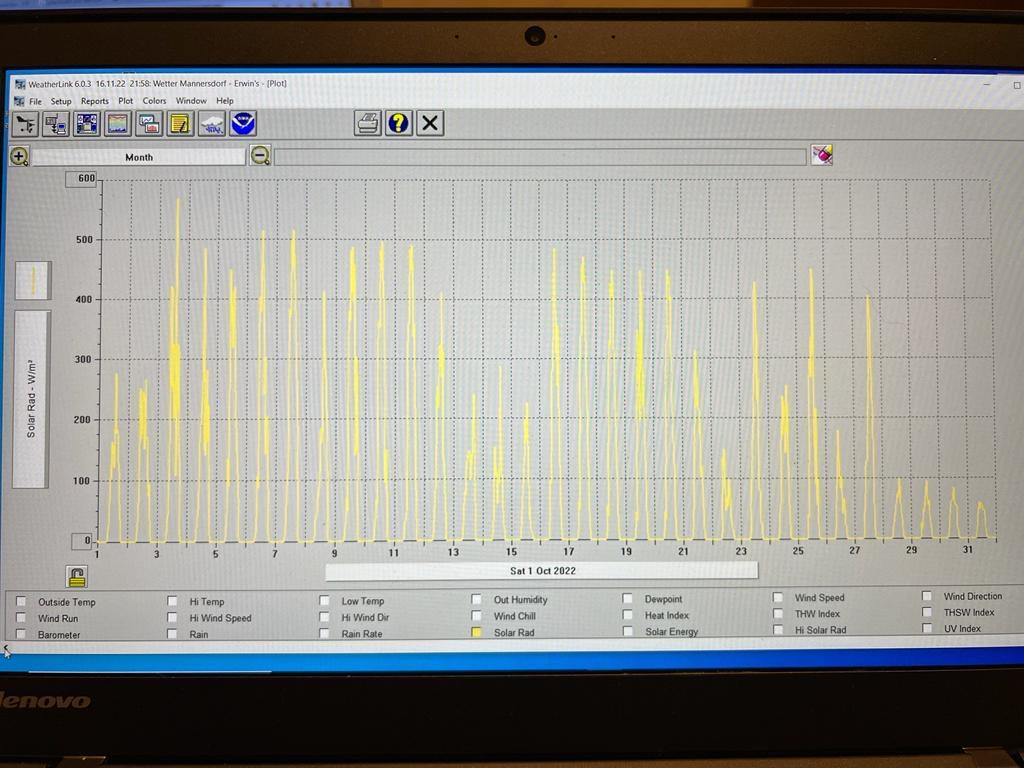Click the document icon beside File menu

20,101
